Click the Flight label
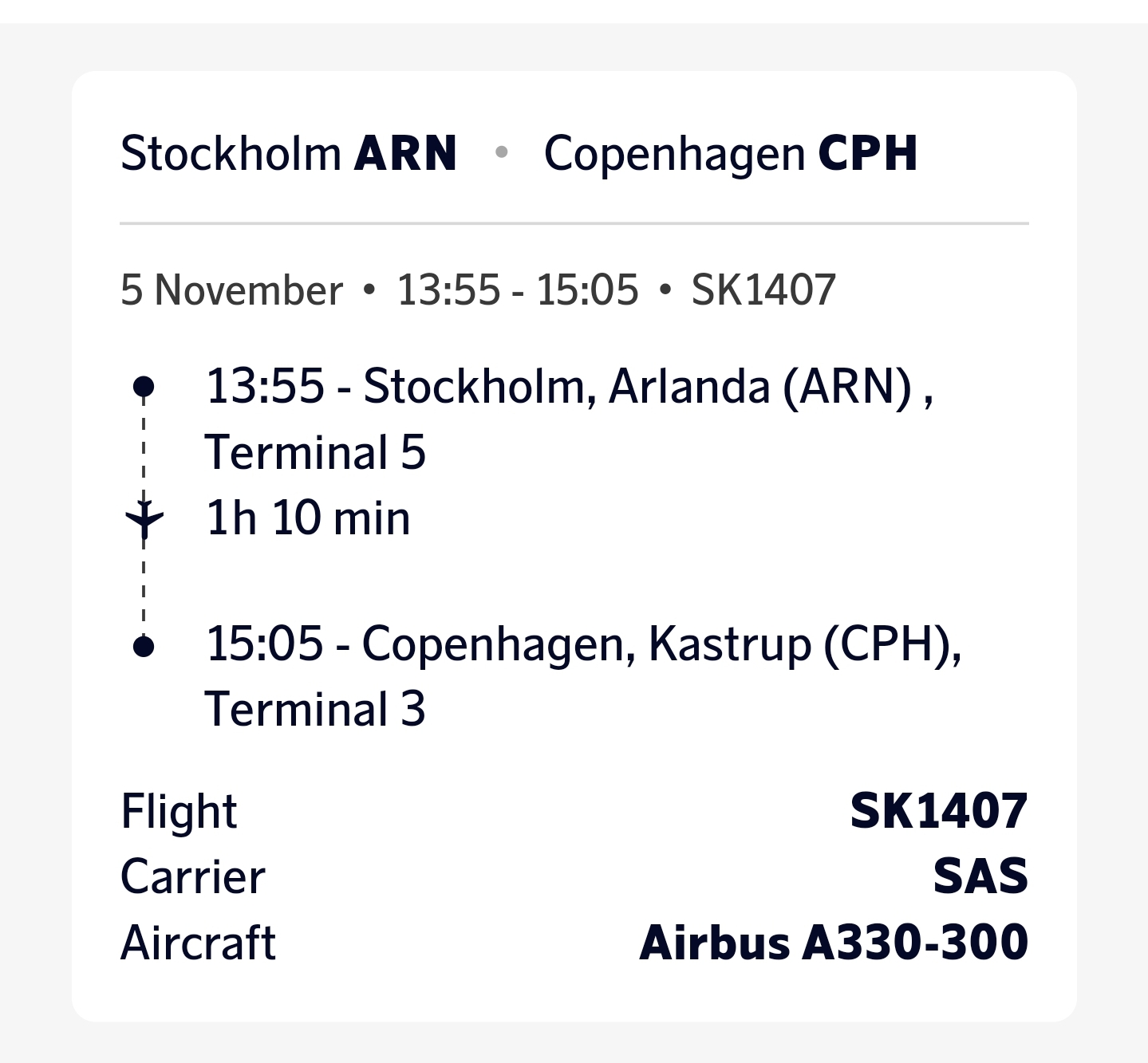Viewport: 1148px width, 1063px height. pos(179,812)
